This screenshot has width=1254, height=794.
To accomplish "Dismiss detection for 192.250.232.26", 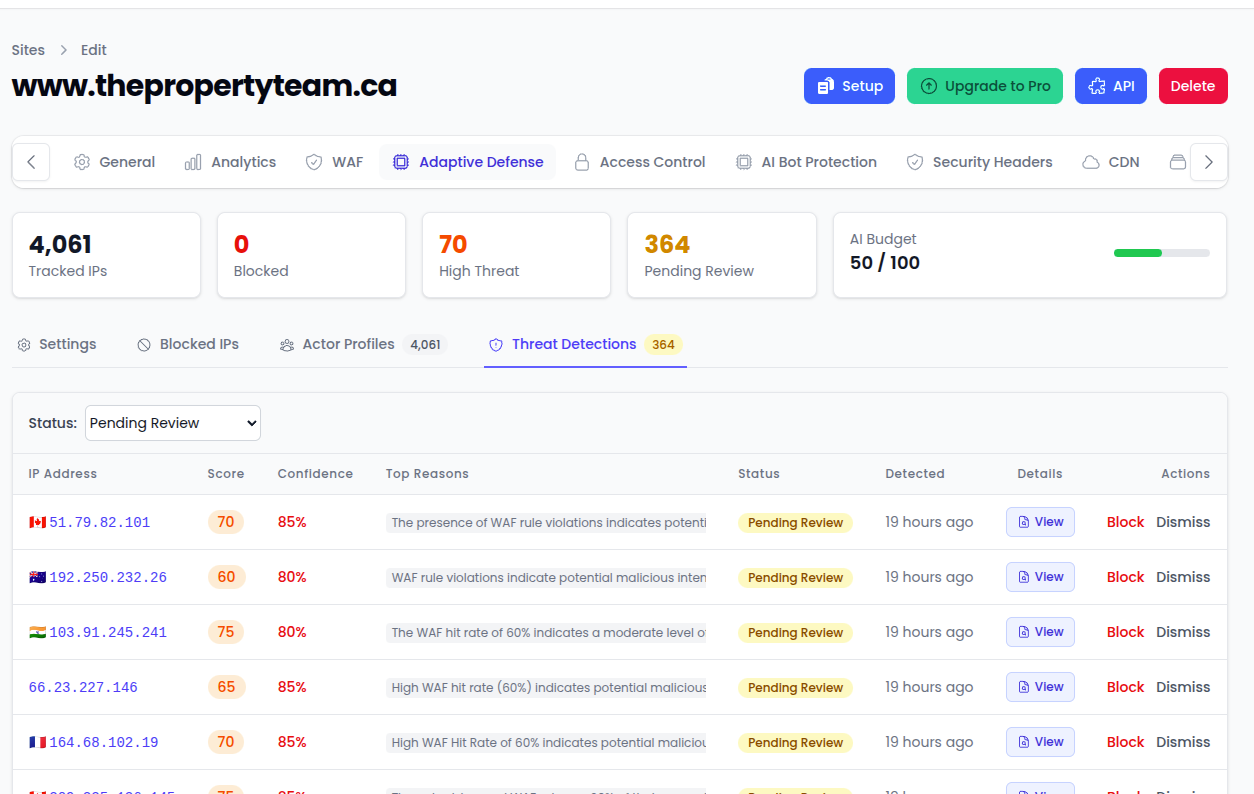I will (x=1183, y=577).
